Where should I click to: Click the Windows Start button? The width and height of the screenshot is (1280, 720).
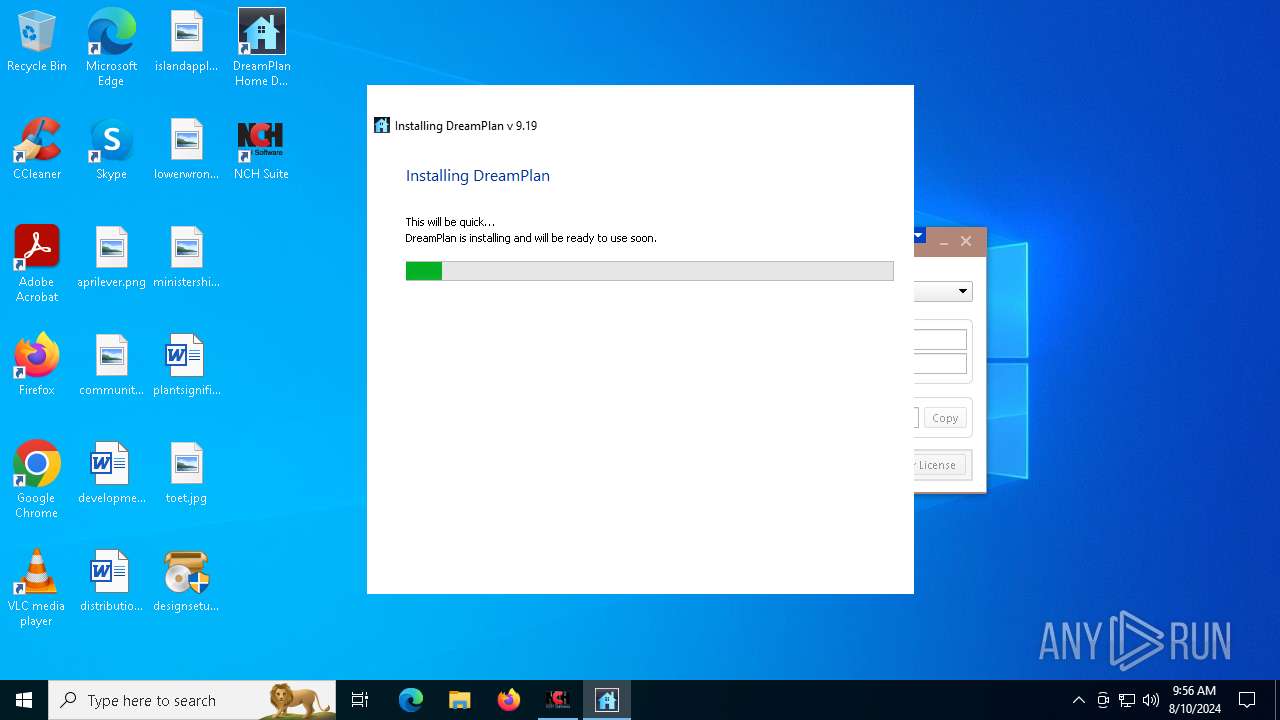pyautogui.click(x=24, y=700)
